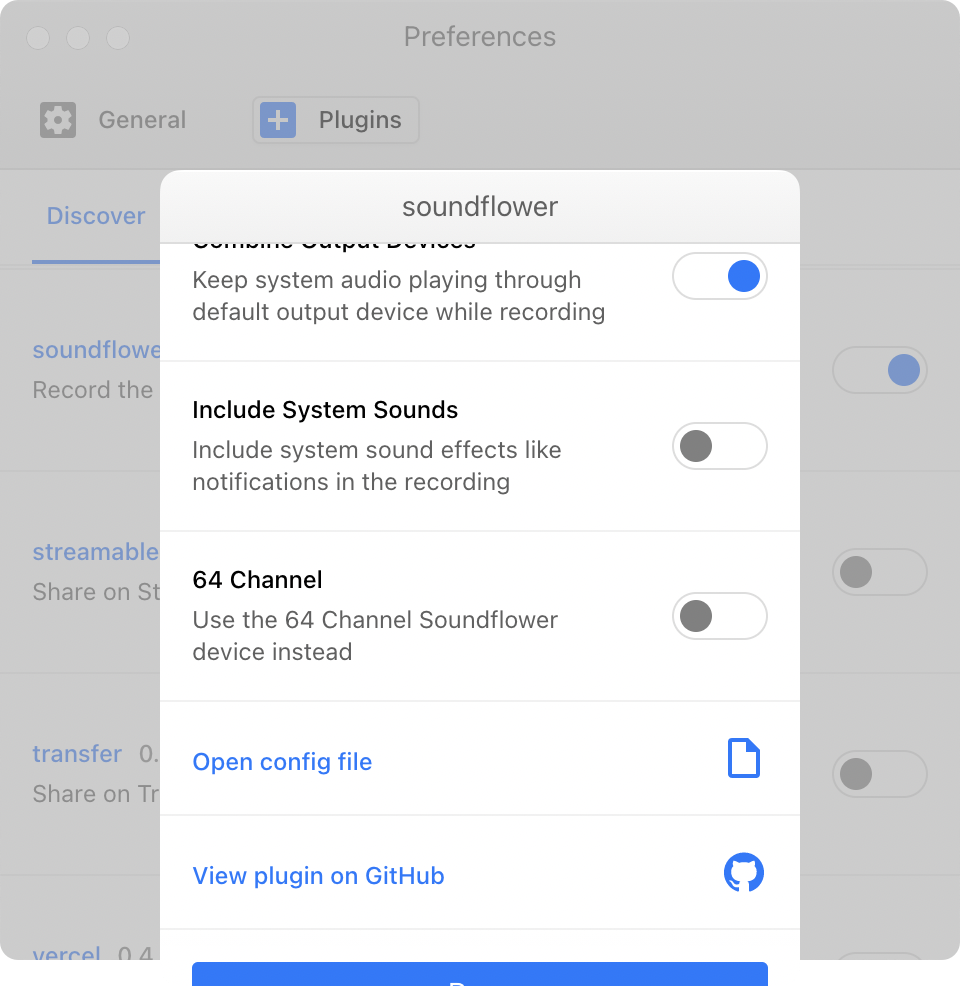View plugin on GitHub link
Image resolution: width=960 pixels, height=986 pixels.
point(318,875)
